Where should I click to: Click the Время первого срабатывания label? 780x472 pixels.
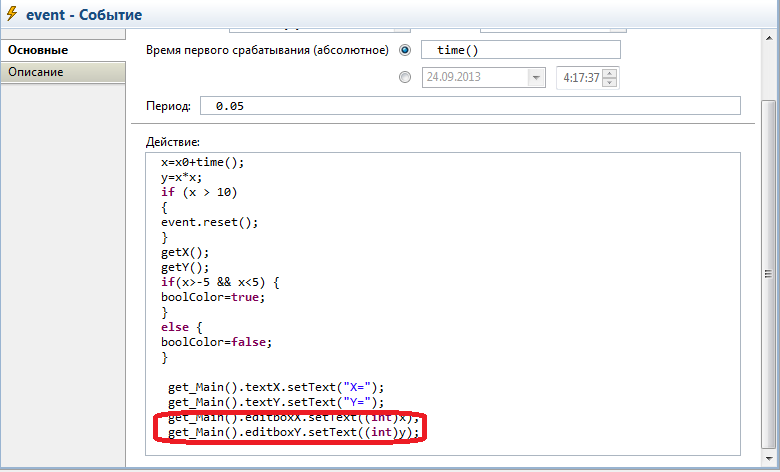pos(267,50)
